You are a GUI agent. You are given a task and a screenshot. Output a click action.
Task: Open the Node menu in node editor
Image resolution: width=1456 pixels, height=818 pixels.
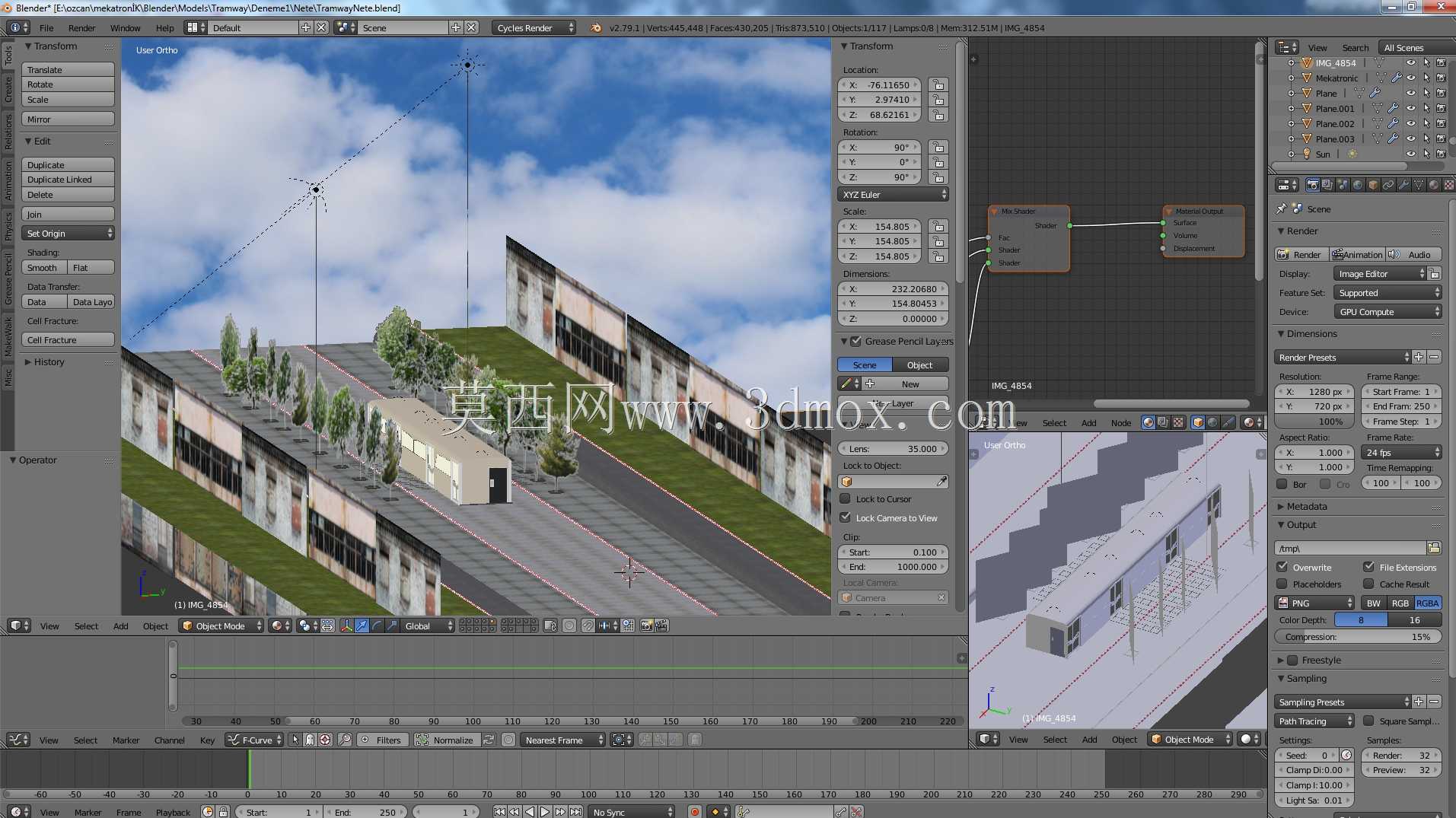click(x=1121, y=423)
